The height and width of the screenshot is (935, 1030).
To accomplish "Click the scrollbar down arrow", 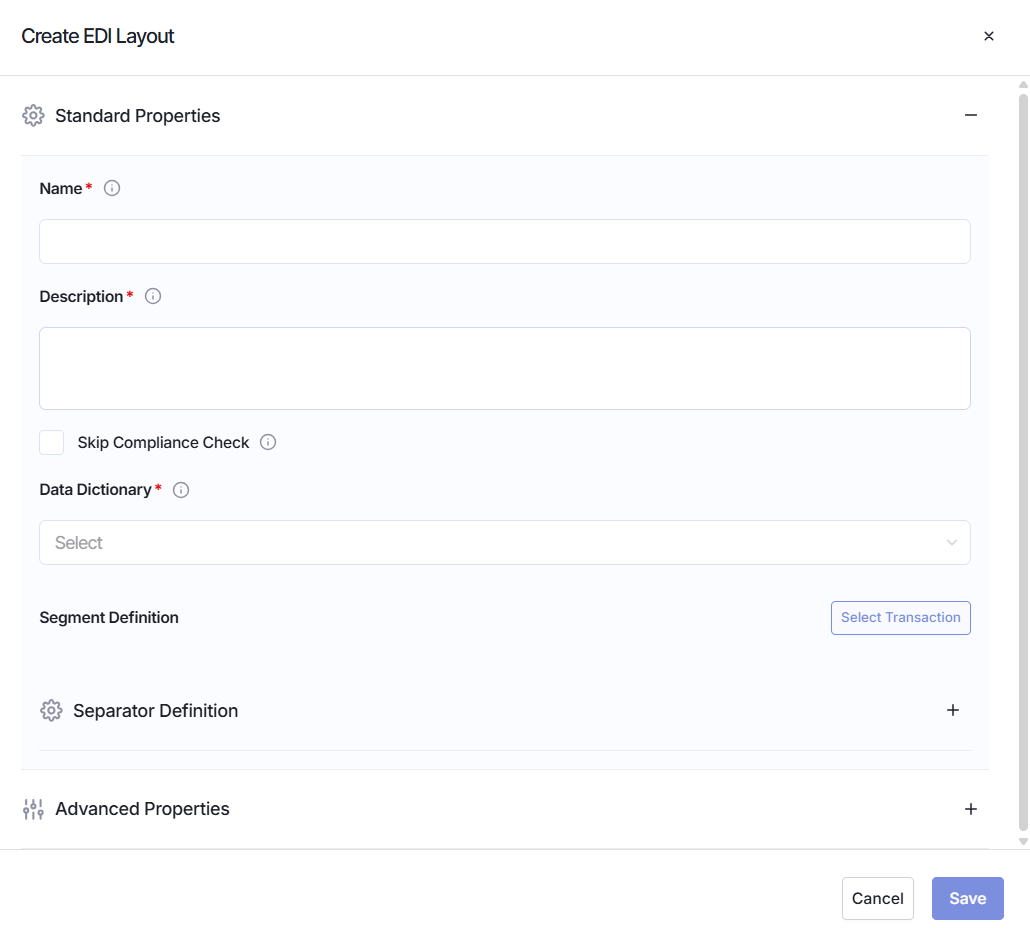I will [1023, 841].
